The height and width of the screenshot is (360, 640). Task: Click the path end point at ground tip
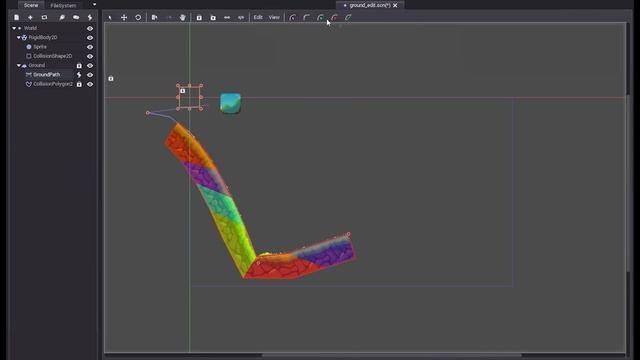click(348, 234)
